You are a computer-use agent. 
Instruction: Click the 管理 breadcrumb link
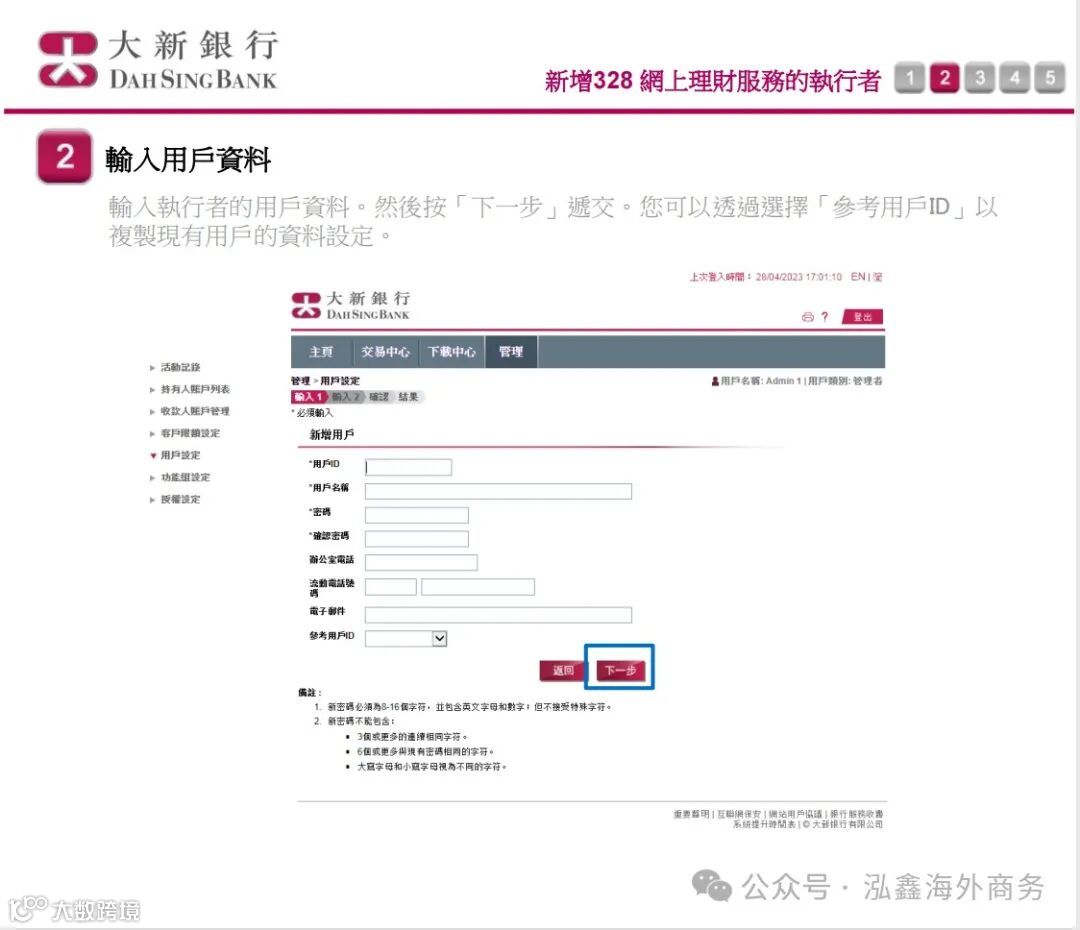(300, 381)
